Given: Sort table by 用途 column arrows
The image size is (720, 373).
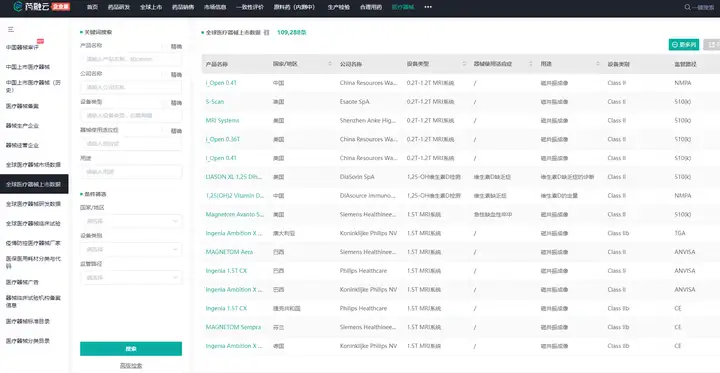Looking at the screenshot, I should point(598,64).
